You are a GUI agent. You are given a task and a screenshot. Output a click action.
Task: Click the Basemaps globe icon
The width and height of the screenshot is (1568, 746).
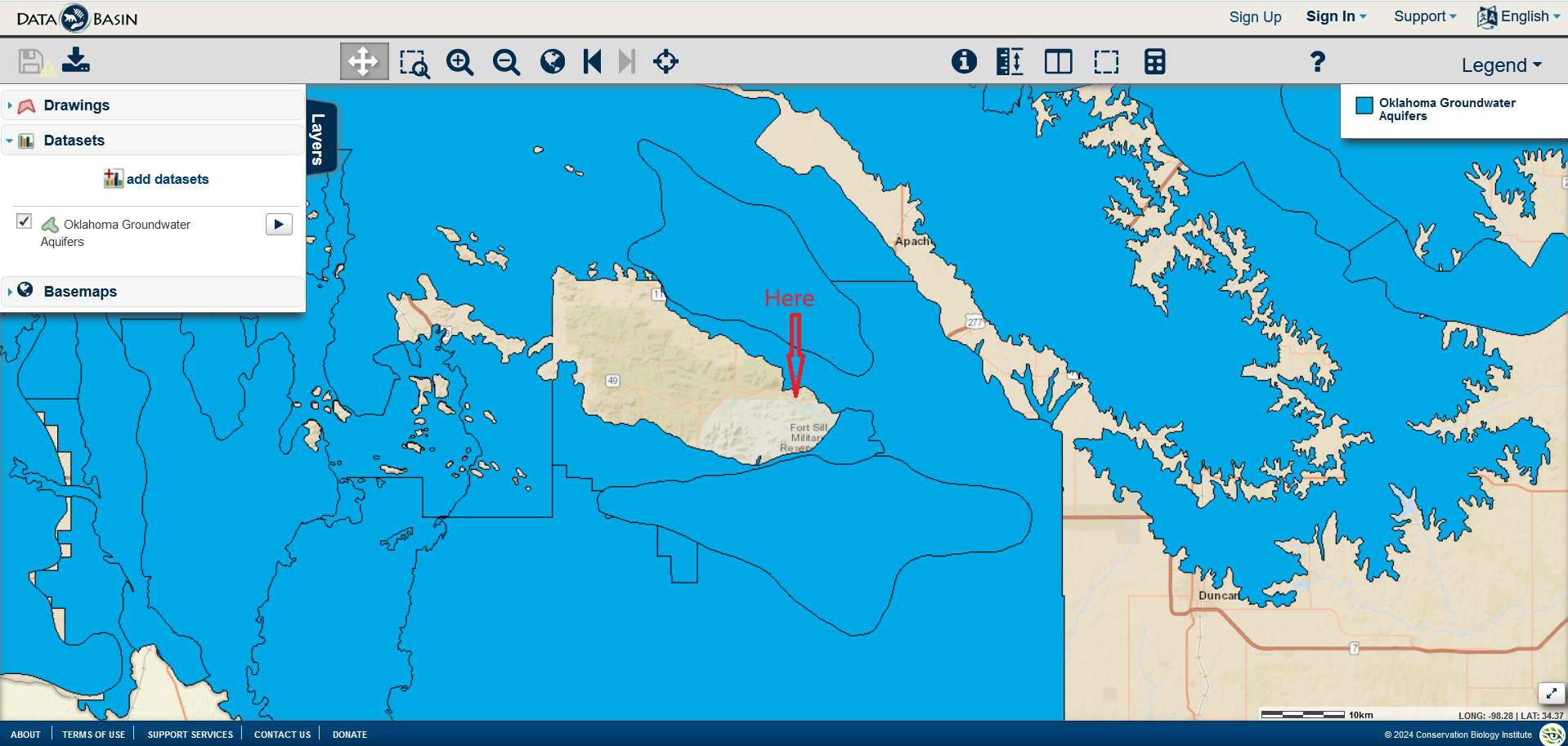pos(25,290)
